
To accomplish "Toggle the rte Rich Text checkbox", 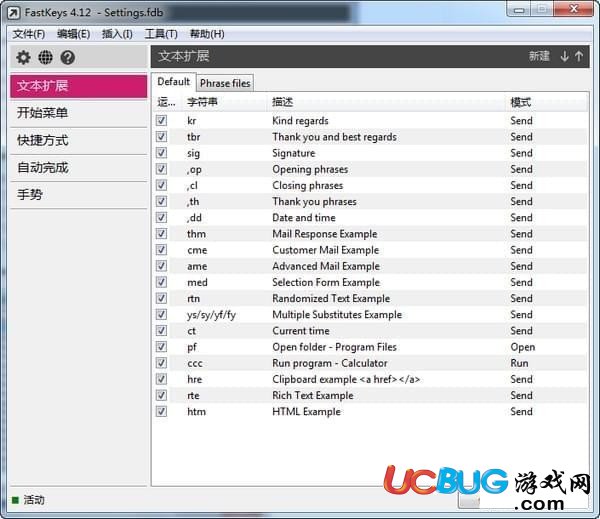I will click(161, 395).
